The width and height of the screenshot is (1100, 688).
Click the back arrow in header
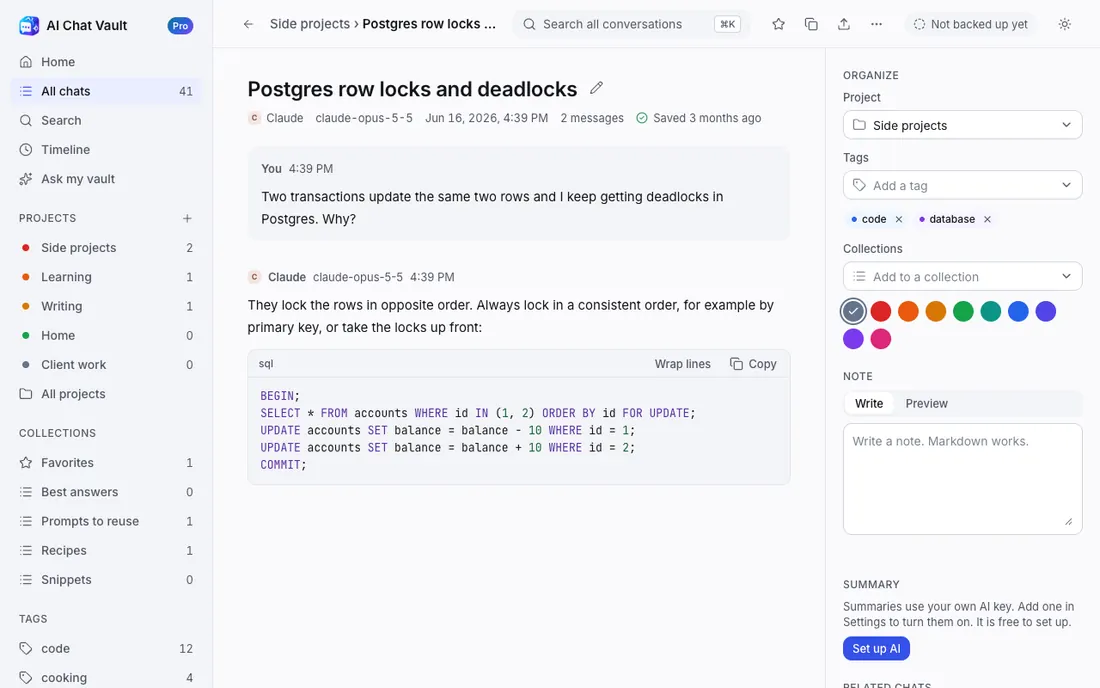point(248,24)
